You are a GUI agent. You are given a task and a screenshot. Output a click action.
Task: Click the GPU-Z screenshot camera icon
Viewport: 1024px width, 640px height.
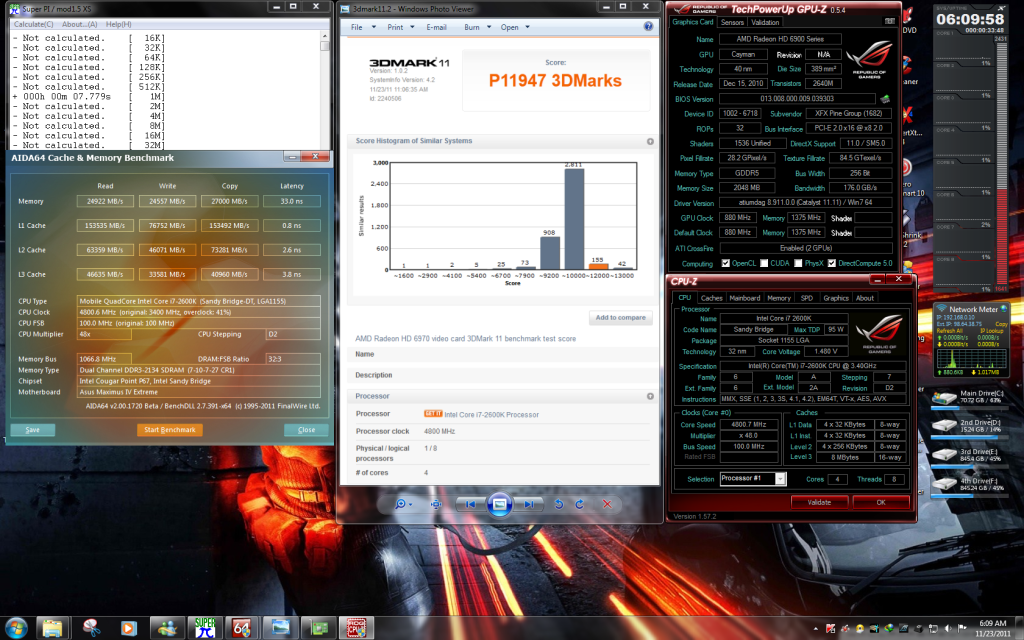(x=889, y=22)
